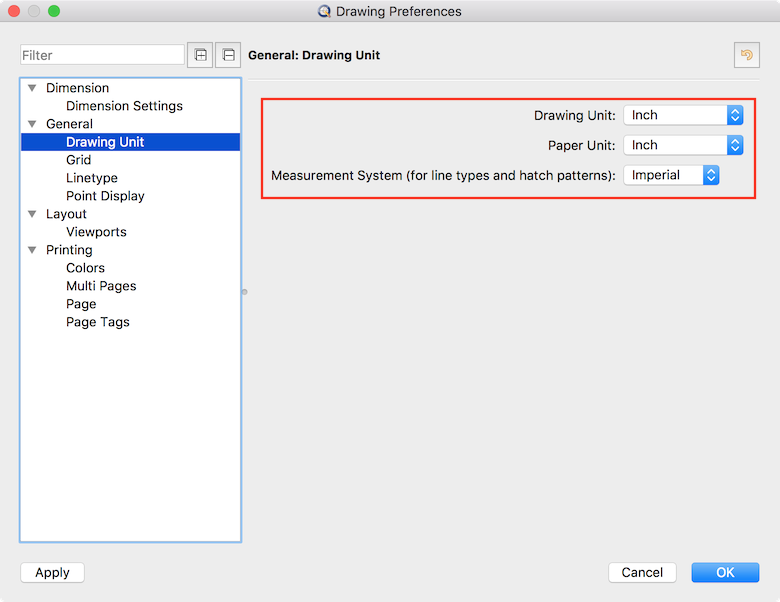Screen dimensions: 780x602
Task: Open the Drawing Unit dropdown
Action: coord(683,115)
